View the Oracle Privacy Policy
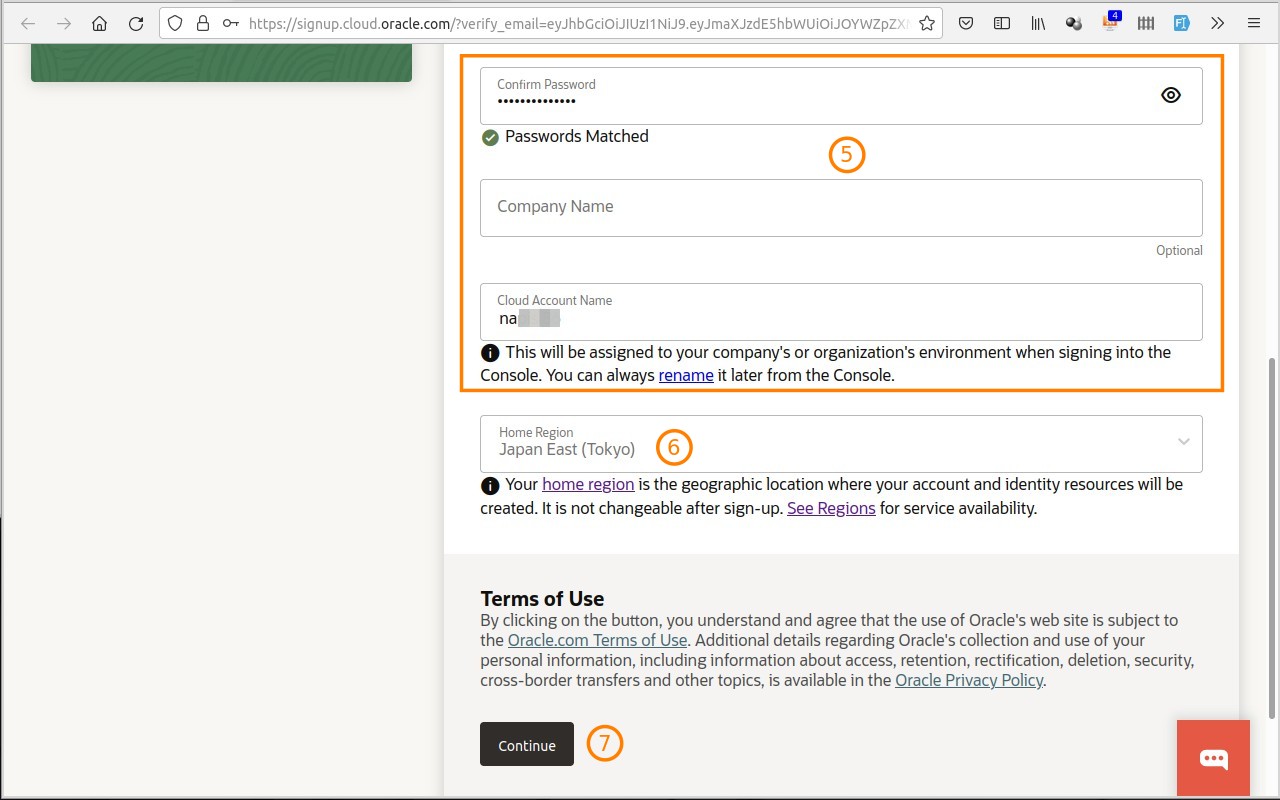 pyautogui.click(x=969, y=680)
